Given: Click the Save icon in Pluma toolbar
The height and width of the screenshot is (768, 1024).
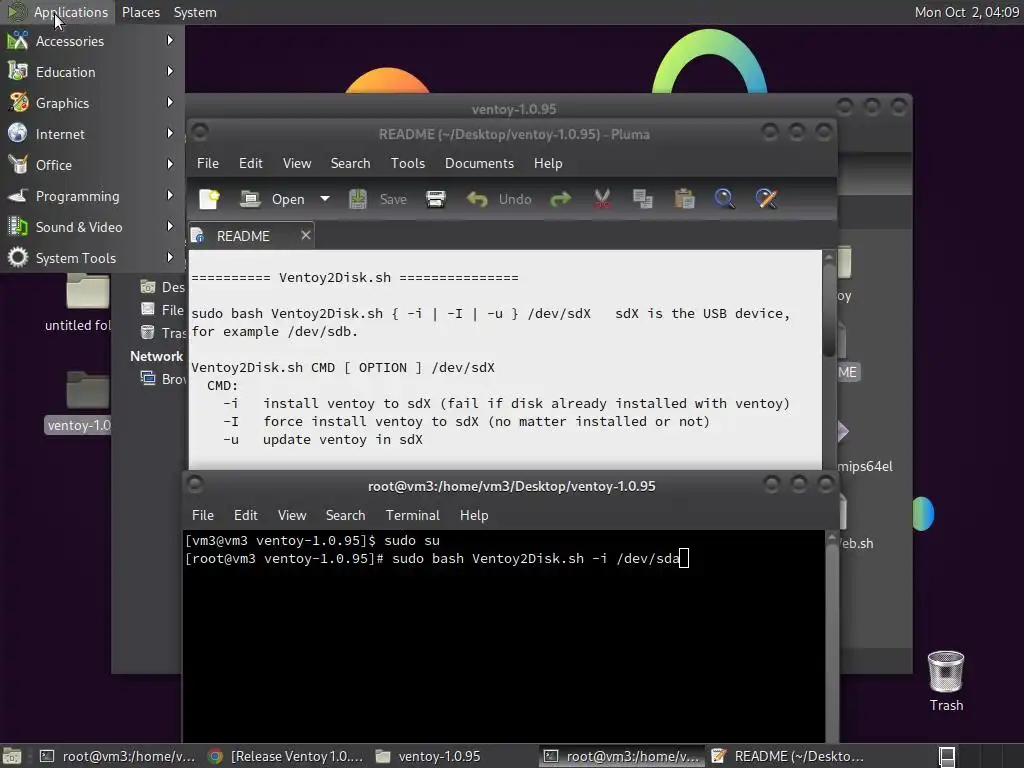Looking at the screenshot, I should click(358, 199).
